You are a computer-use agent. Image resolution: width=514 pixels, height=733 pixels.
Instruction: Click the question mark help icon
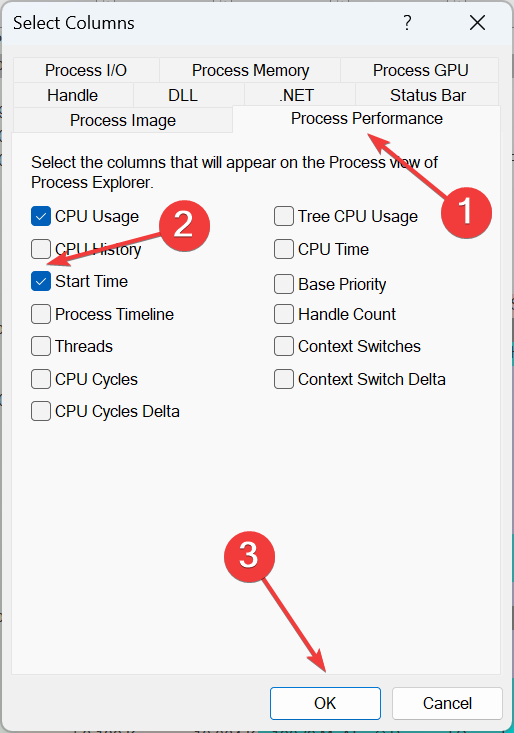[x=407, y=22]
